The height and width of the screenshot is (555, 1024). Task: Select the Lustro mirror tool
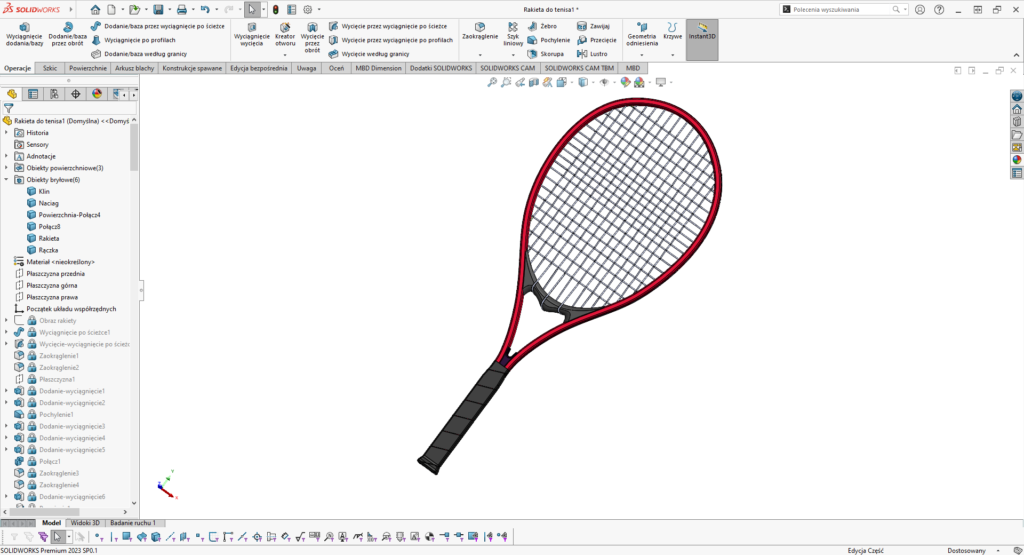tap(593, 54)
